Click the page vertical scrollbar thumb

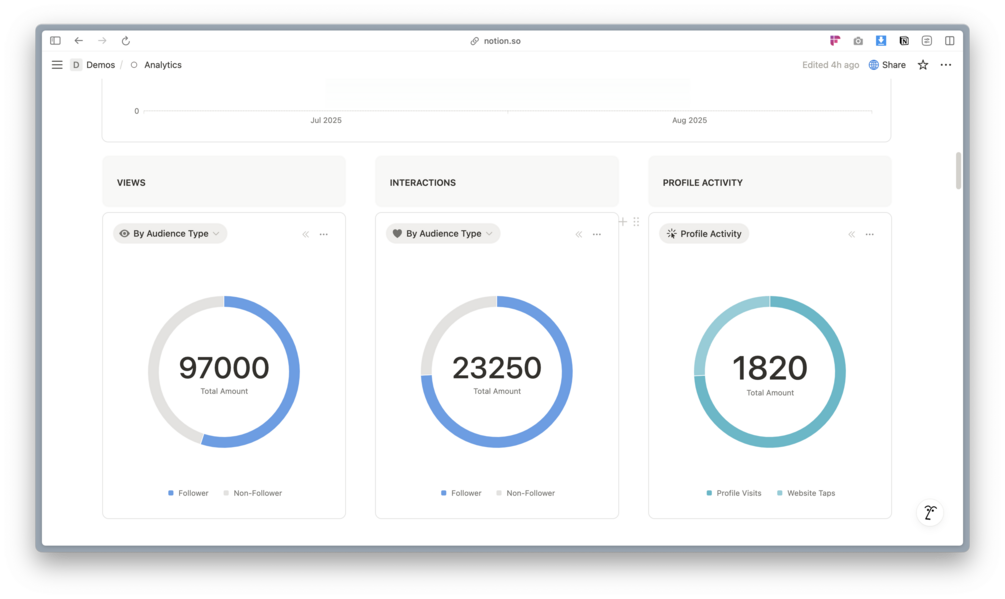tap(958, 170)
